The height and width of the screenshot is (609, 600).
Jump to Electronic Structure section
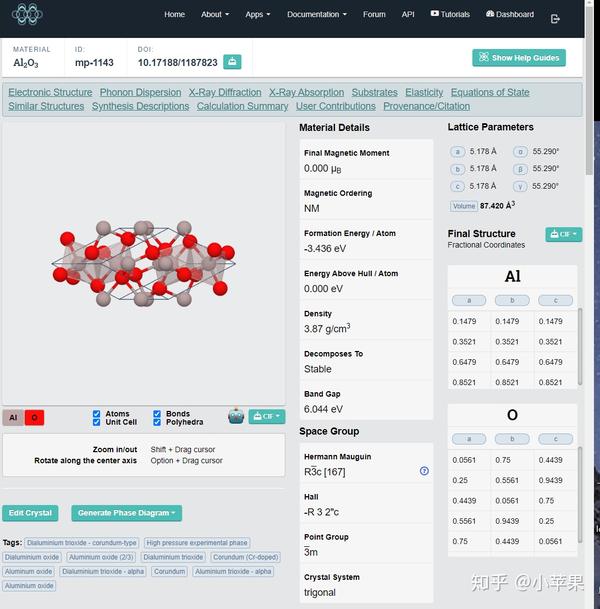[50, 92]
